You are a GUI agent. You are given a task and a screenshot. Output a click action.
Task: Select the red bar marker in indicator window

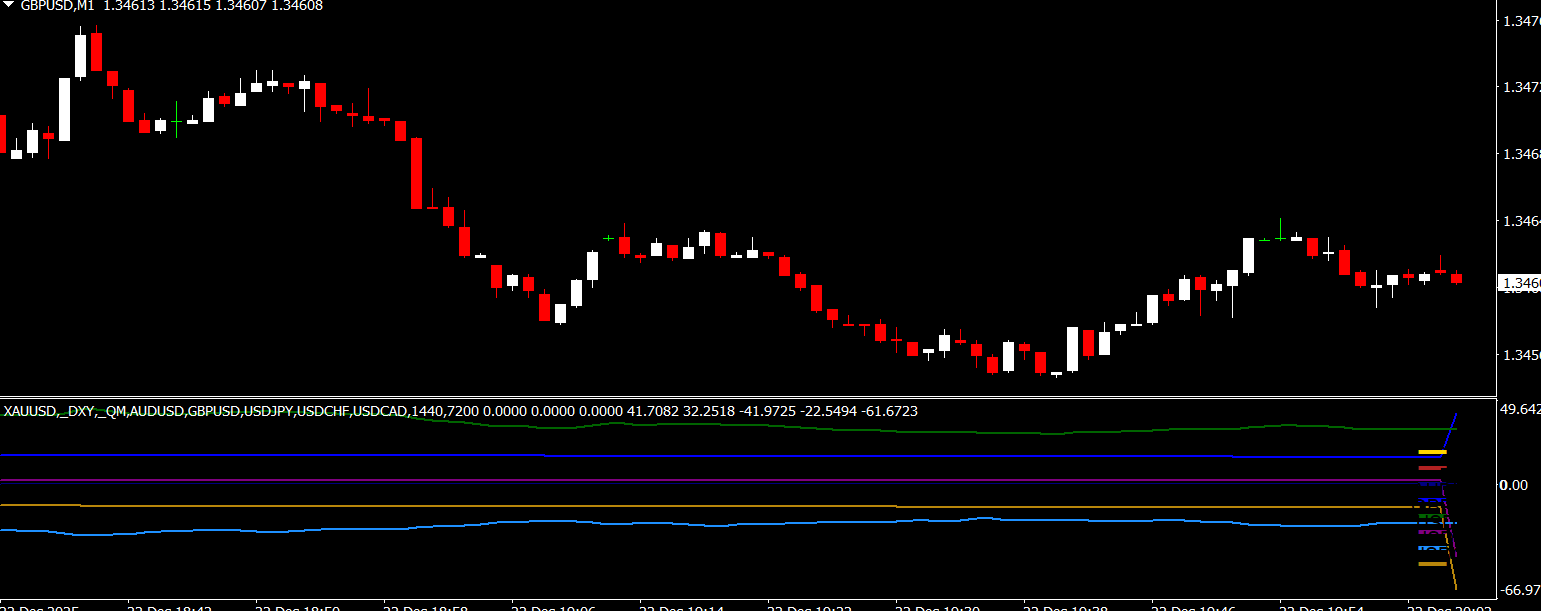tap(1432, 467)
